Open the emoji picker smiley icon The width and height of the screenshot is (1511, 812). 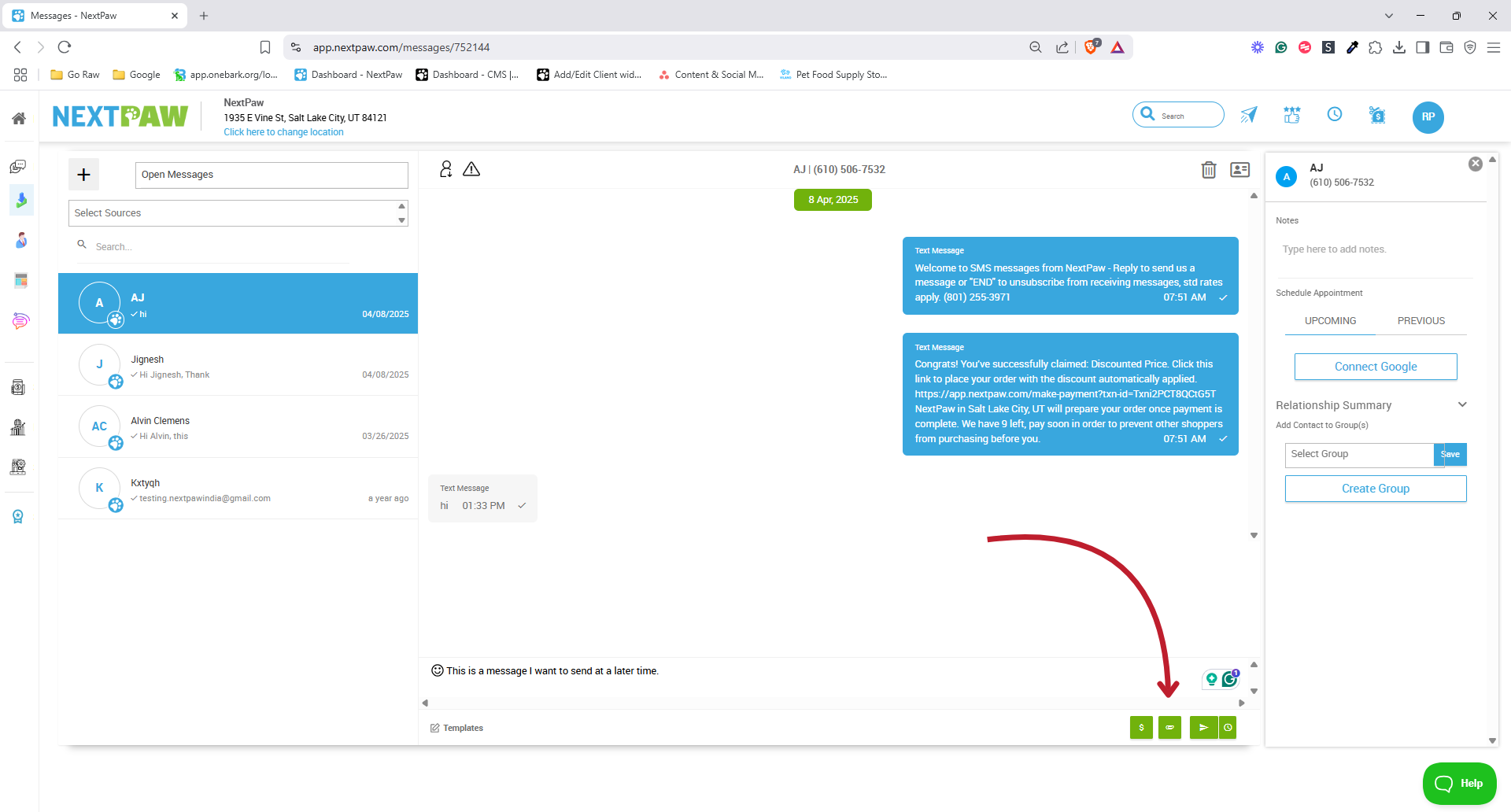tap(438, 670)
